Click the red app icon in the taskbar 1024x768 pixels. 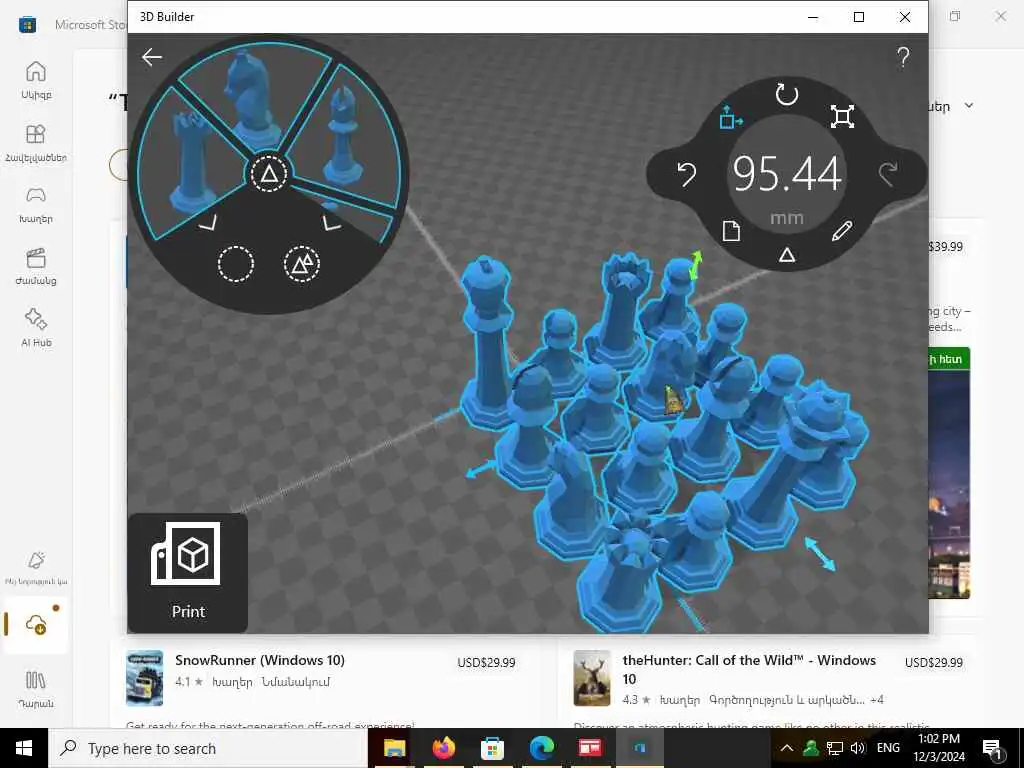[590, 748]
